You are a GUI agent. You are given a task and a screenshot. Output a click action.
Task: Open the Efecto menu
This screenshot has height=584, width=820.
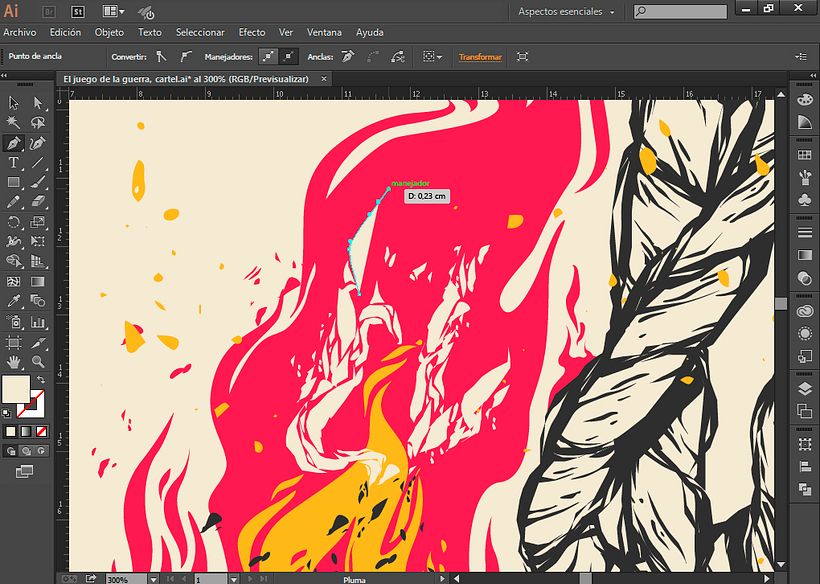[x=252, y=32]
